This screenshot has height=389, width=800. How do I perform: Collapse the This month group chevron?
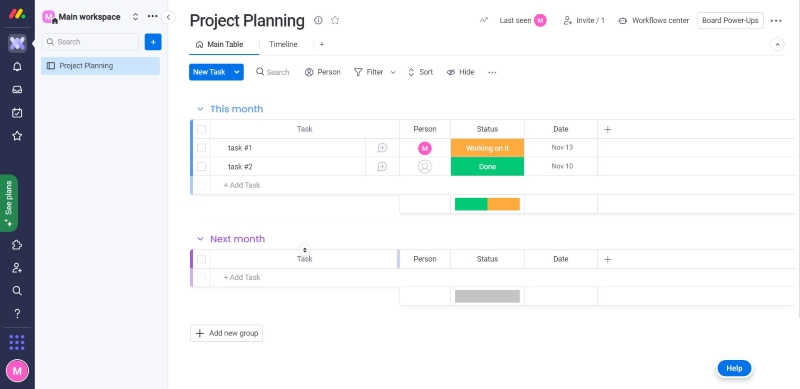[x=200, y=109]
